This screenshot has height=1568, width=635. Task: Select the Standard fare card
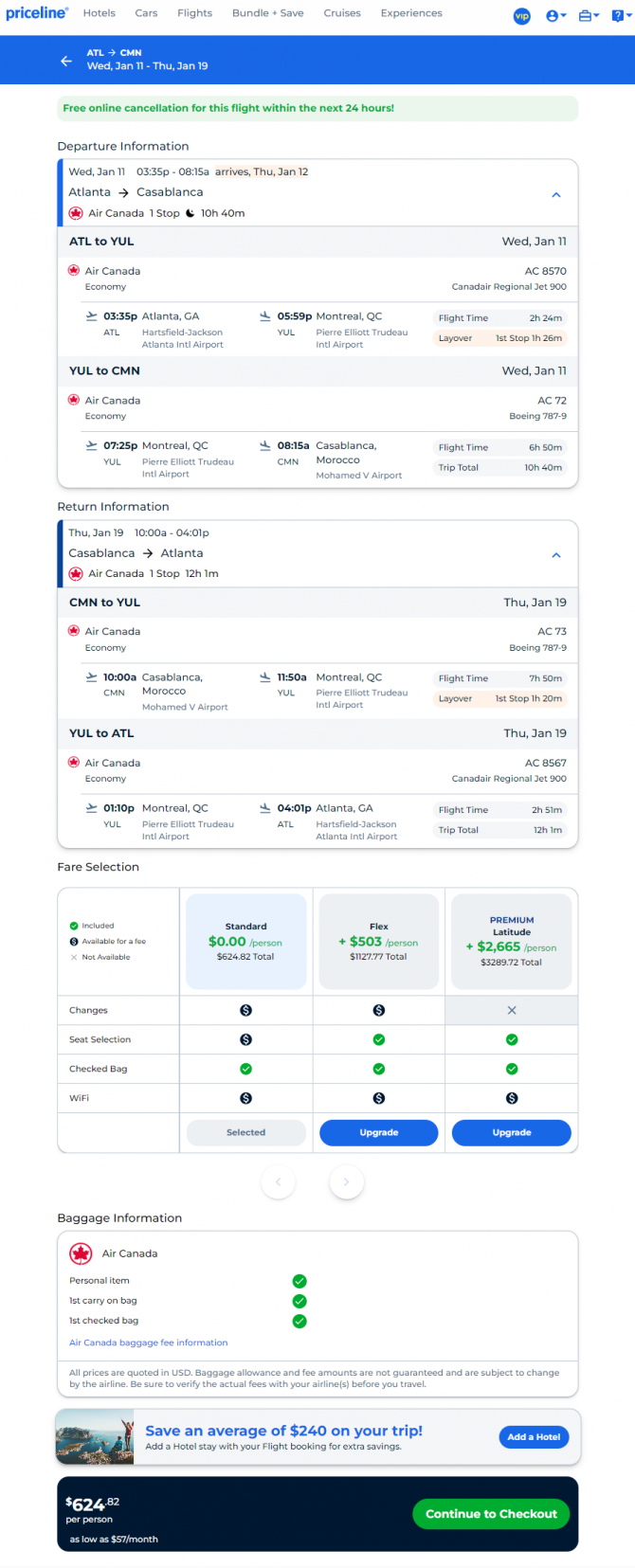tap(246, 941)
